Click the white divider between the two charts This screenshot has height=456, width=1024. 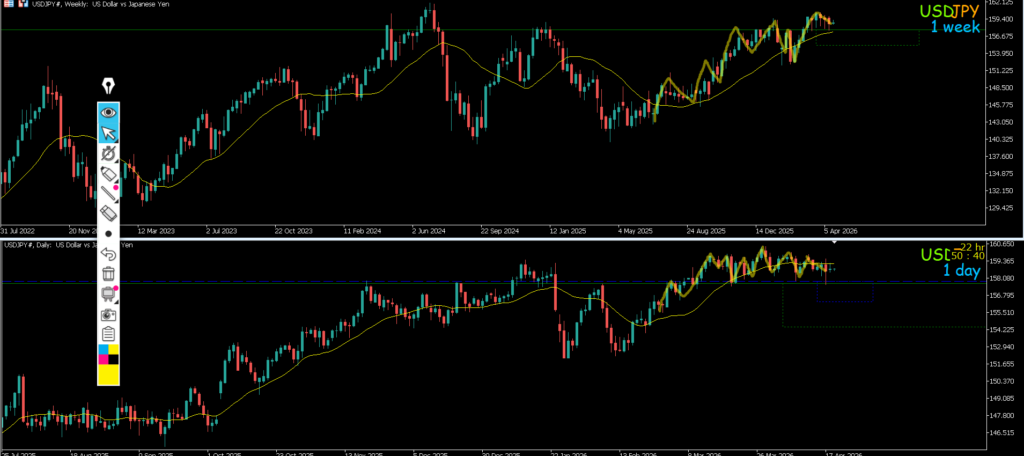(x=500, y=238)
